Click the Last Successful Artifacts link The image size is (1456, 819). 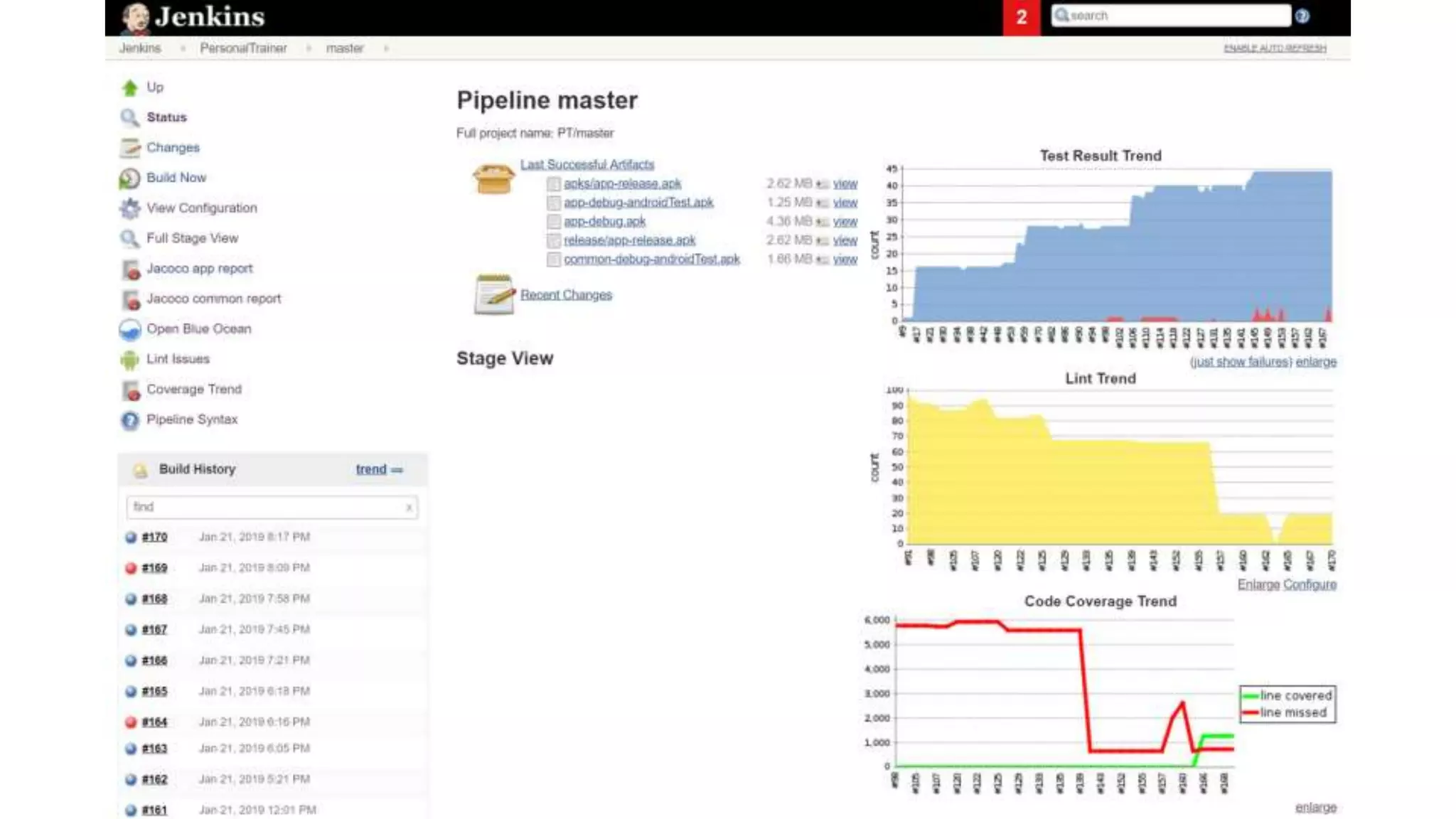click(x=587, y=164)
